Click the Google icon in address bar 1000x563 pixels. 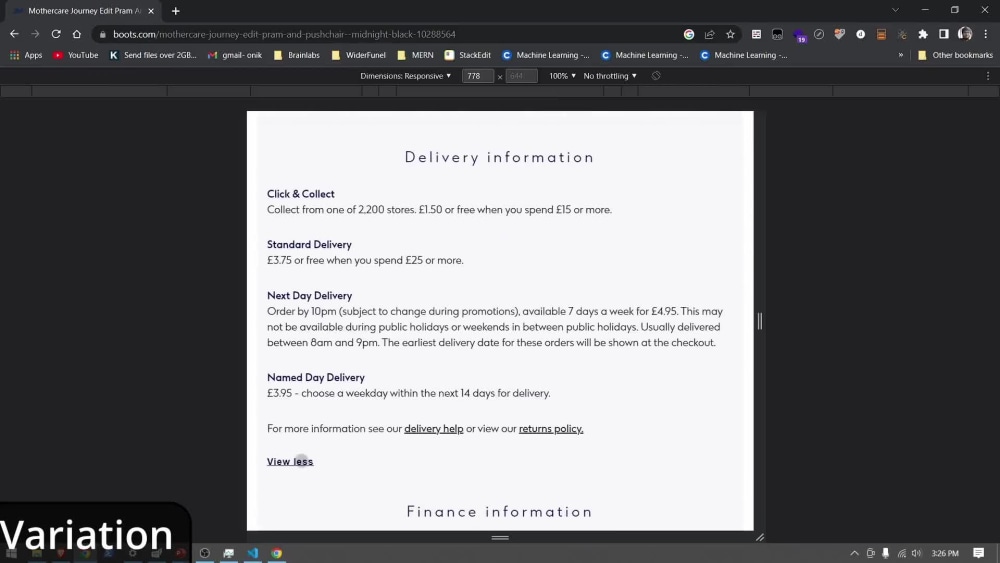(x=689, y=34)
